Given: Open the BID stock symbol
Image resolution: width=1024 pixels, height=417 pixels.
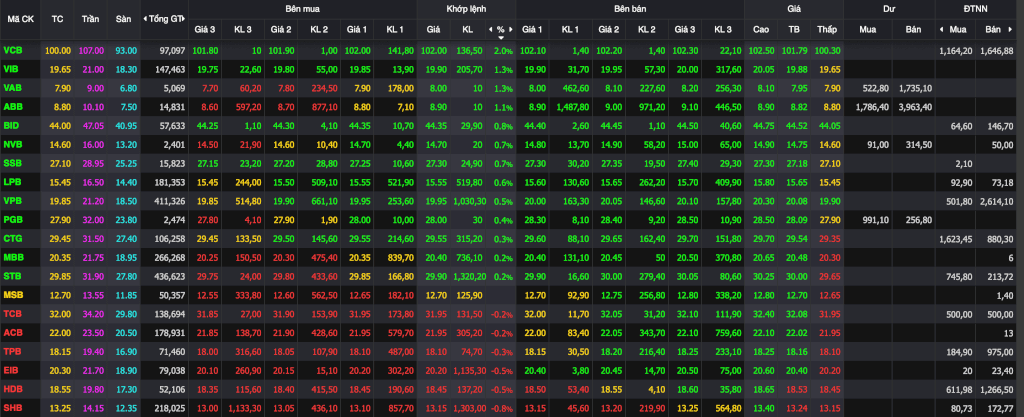Looking at the screenshot, I should tap(11, 125).
